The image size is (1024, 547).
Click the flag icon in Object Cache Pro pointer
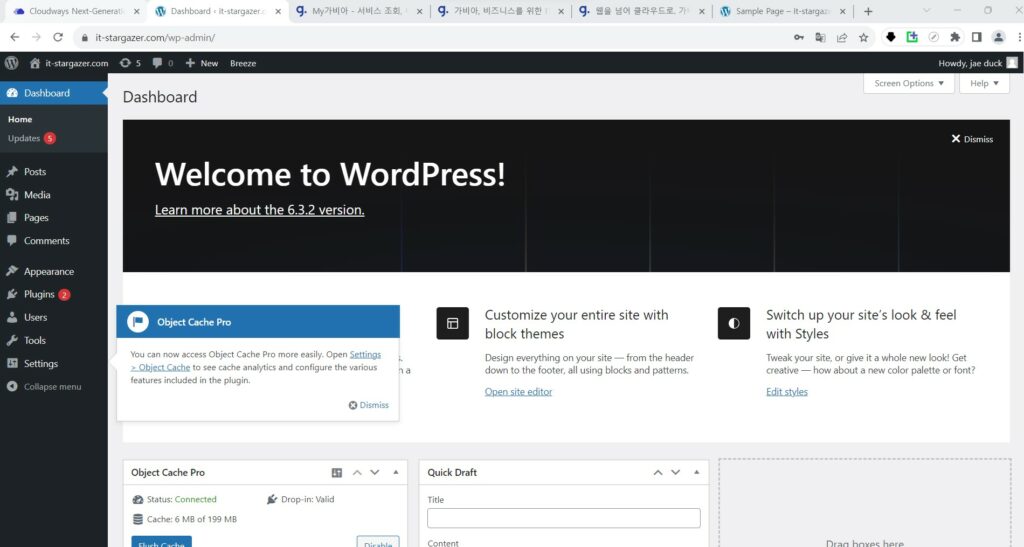138,322
